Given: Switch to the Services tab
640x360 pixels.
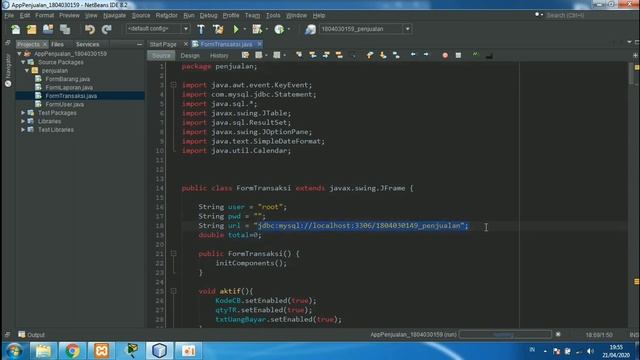Looking at the screenshot, I should (87, 44).
